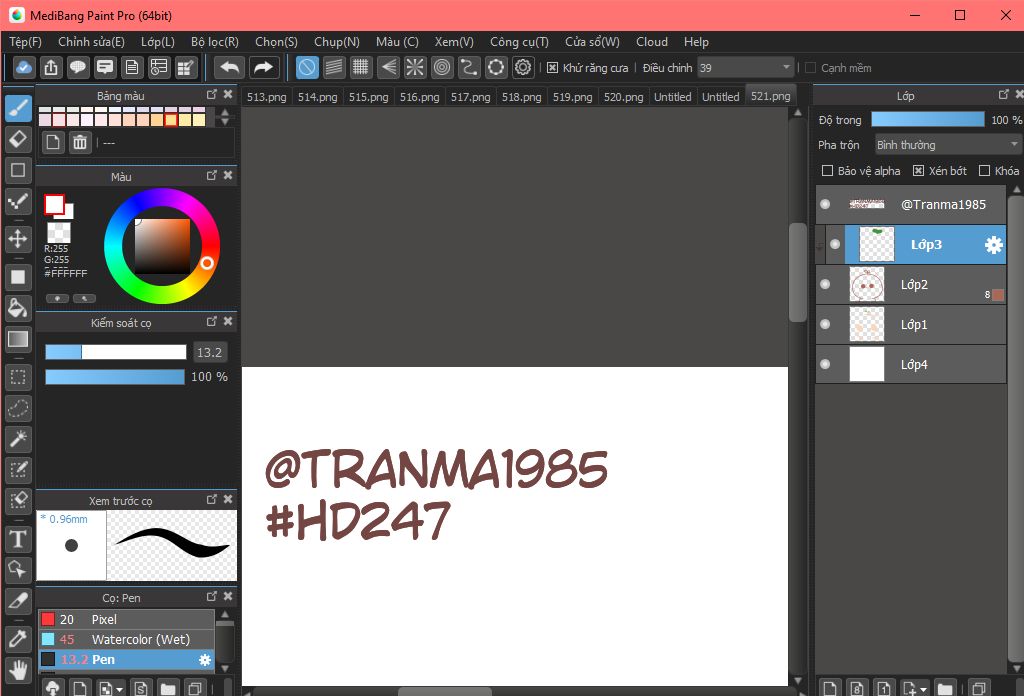This screenshot has width=1024, height=696.
Task: Undock the Kiểm soát cọ panel
Action: pyautogui.click(x=212, y=321)
